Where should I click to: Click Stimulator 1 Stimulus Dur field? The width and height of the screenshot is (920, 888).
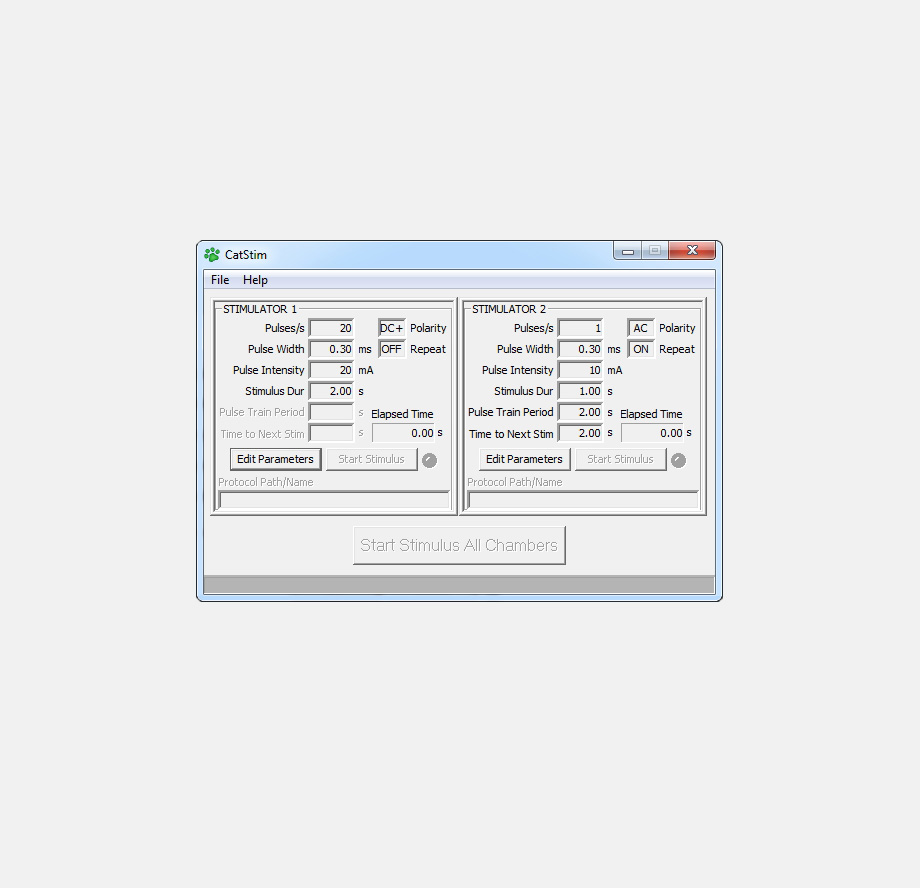coord(331,391)
